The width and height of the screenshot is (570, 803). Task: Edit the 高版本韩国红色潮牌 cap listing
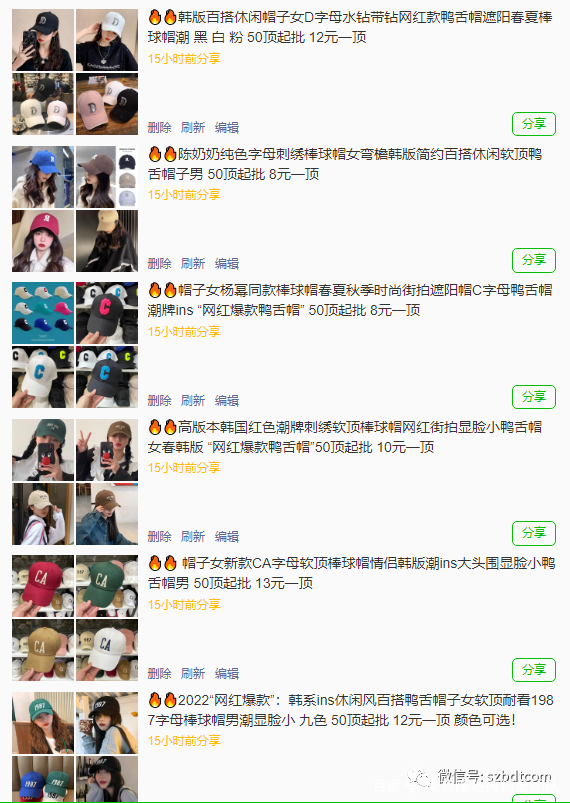coord(226,537)
